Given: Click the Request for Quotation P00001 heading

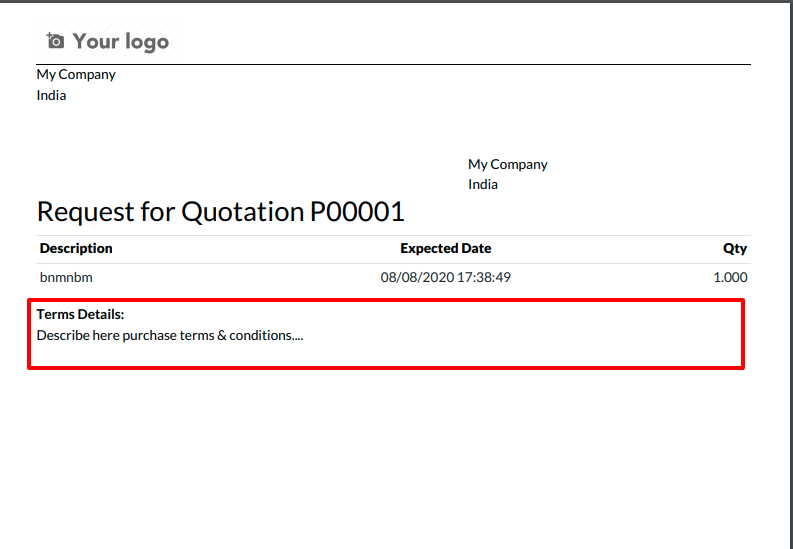Looking at the screenshot, I should [221, 211].
